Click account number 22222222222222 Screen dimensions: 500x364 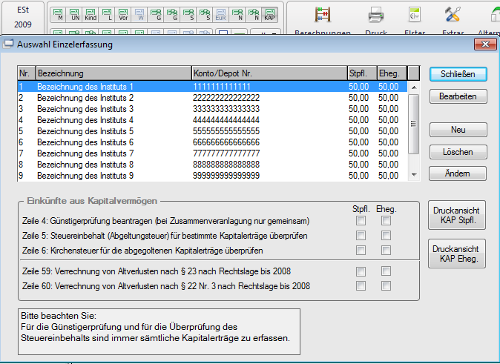226,98
